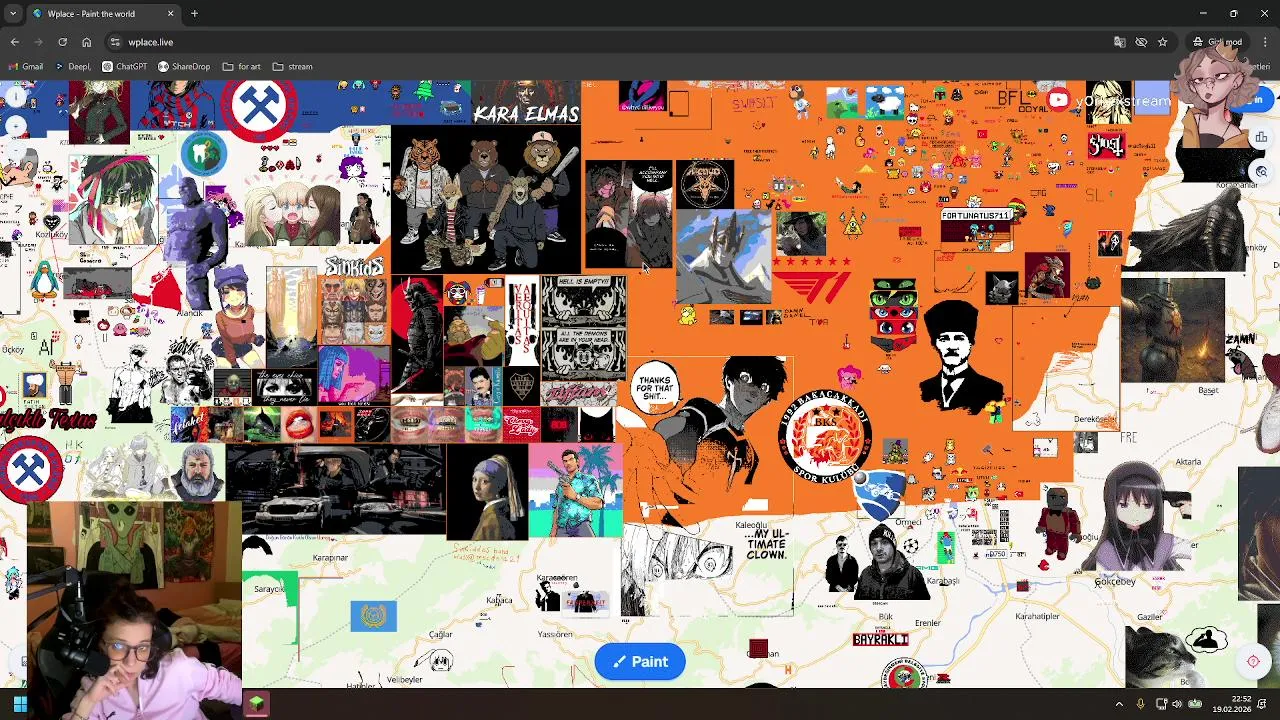Click the locate-me crosshair button
The image size is (1280, 720).
point(1253,661)
